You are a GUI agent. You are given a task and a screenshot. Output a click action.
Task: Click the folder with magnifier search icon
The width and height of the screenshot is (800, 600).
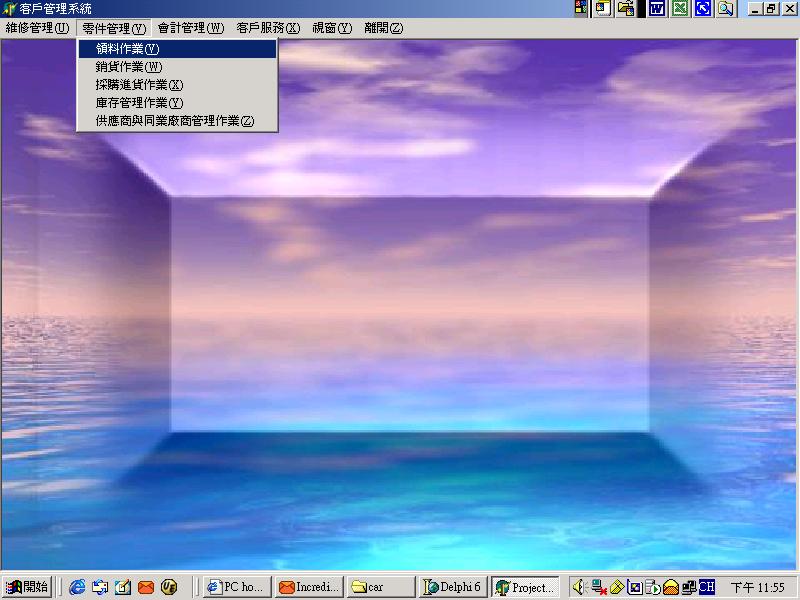click(x=726, y=8)
